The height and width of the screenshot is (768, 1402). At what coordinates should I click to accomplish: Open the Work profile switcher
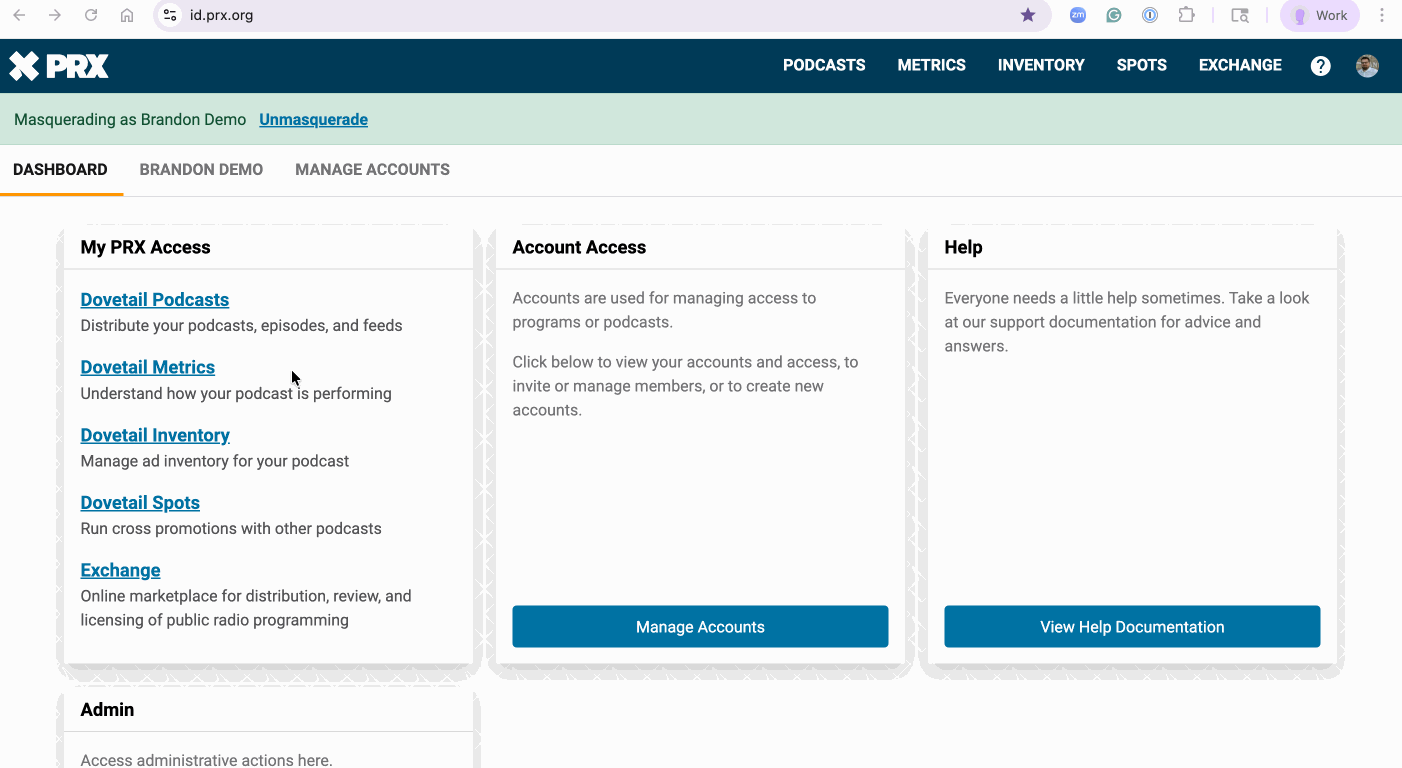pos(1319,15)
